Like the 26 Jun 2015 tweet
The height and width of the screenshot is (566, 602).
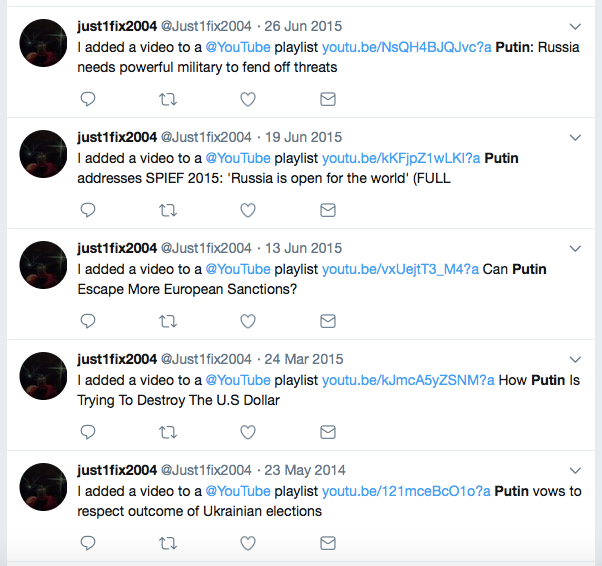pyautogui.click(x=248, y=99)
